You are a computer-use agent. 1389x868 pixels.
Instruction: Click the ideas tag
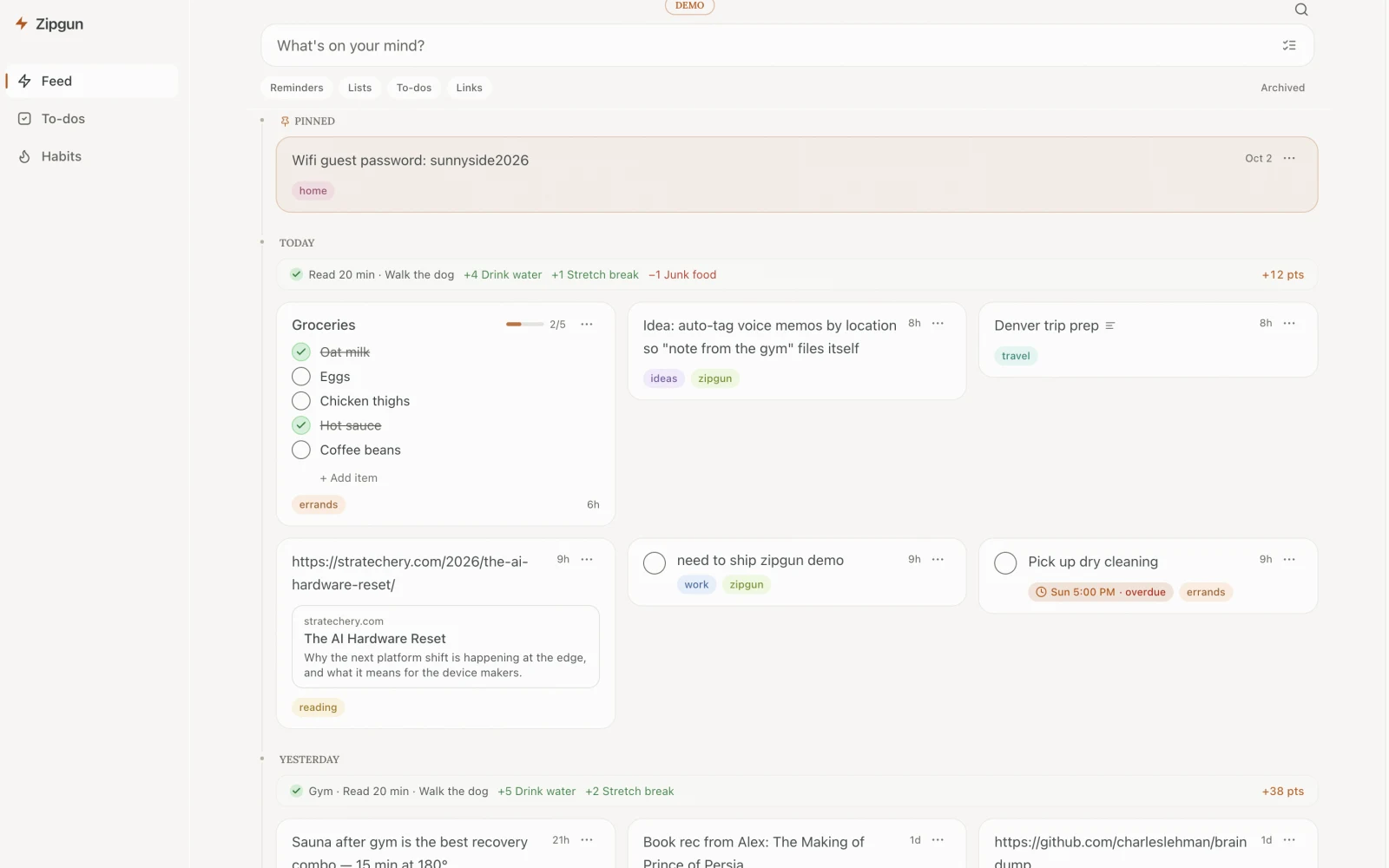[663, 378]
